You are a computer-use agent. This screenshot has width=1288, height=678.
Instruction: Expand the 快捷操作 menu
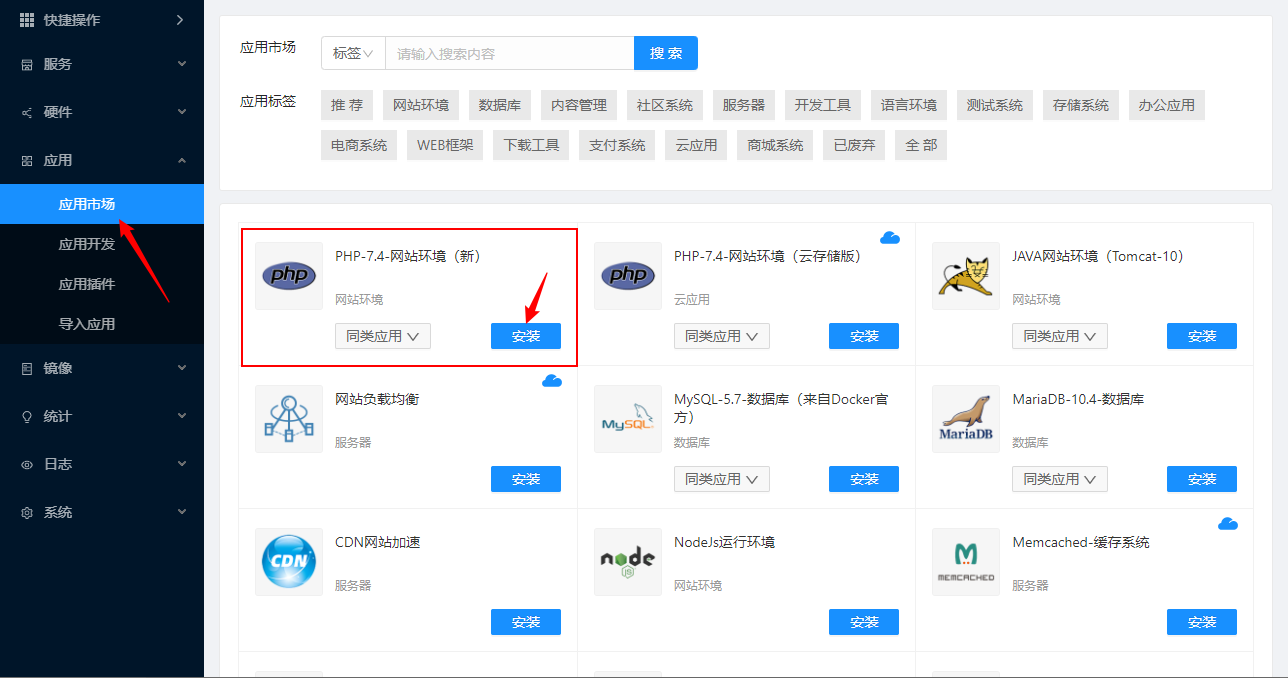click(180, 20)
